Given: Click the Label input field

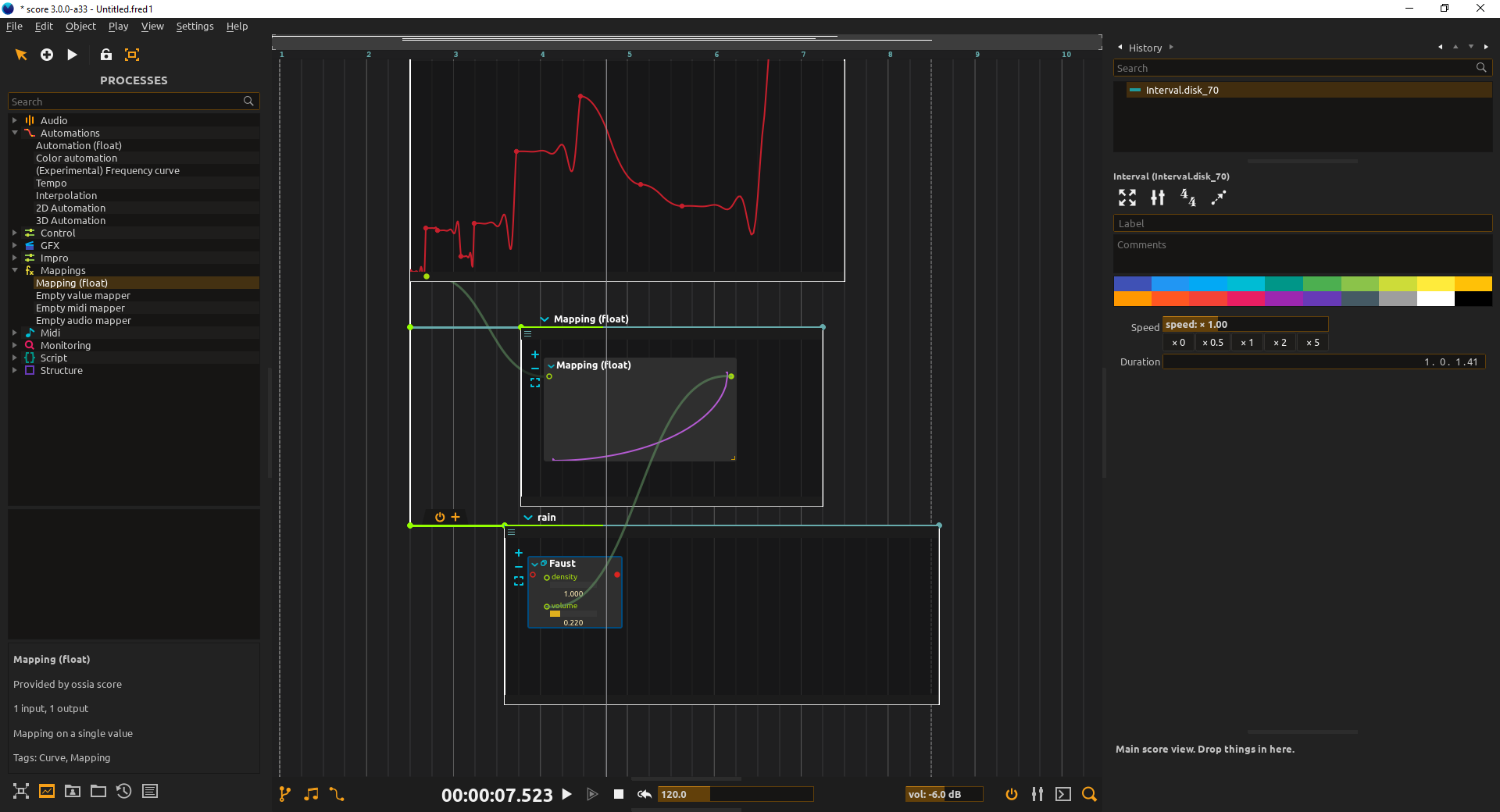Looking at the screenshot, I should pyautogui.click(x=1302, y=223).
